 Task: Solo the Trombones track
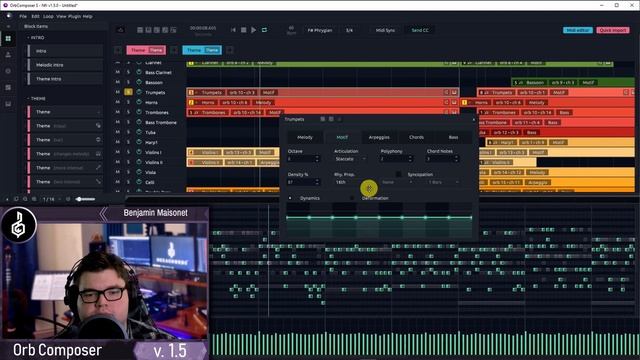tap(128, 112)
